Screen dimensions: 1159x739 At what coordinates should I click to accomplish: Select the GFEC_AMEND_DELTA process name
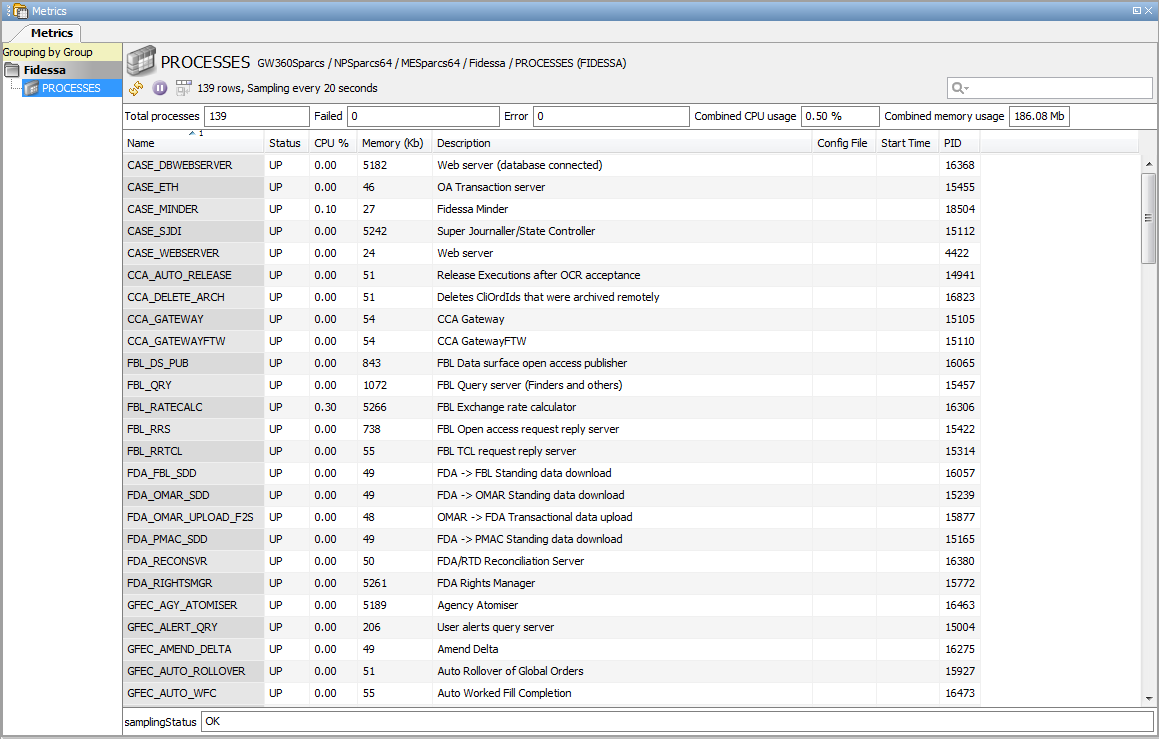pos(179,649)
